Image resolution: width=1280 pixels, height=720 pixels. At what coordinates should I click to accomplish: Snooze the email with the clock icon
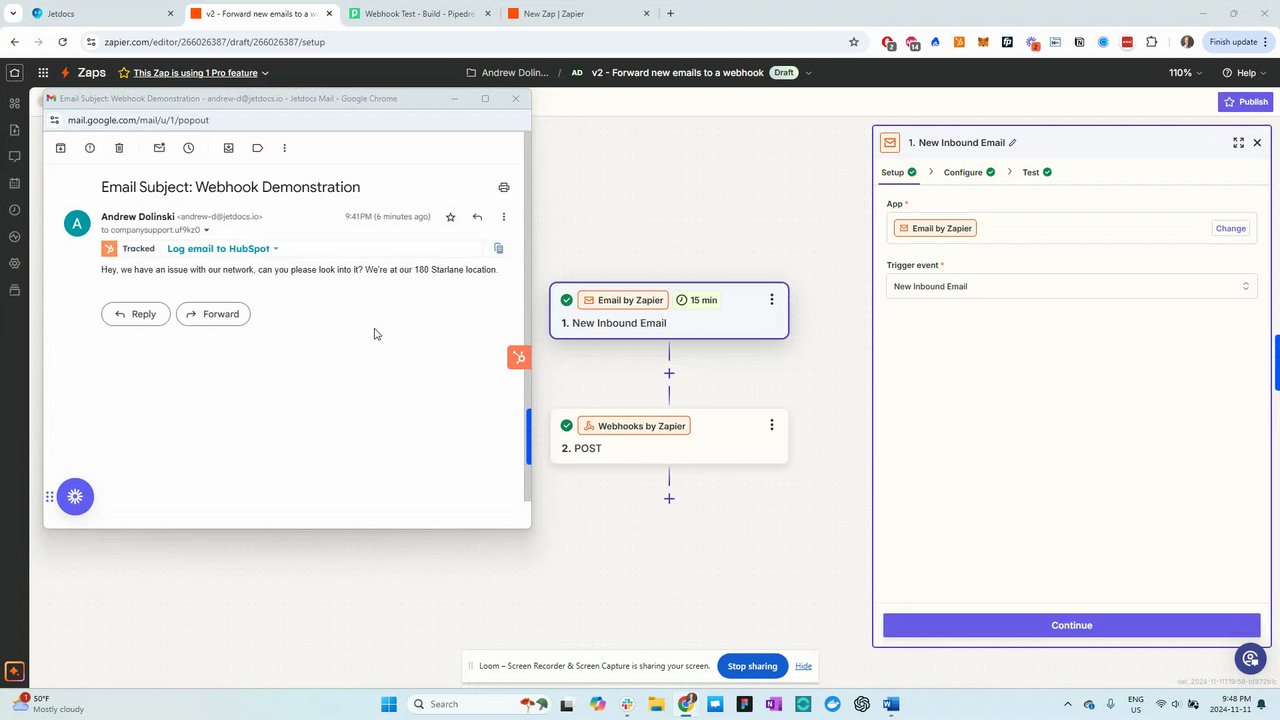click(x=188, y=148)
